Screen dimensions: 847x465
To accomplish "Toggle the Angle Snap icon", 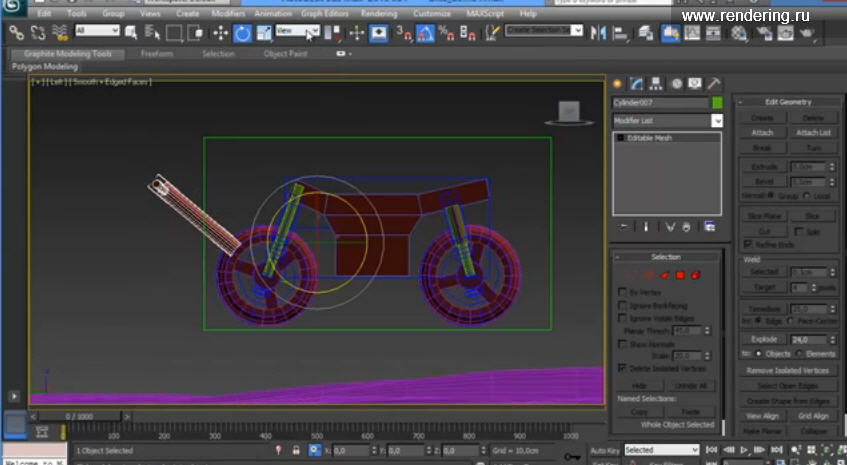I will [425, 33].
